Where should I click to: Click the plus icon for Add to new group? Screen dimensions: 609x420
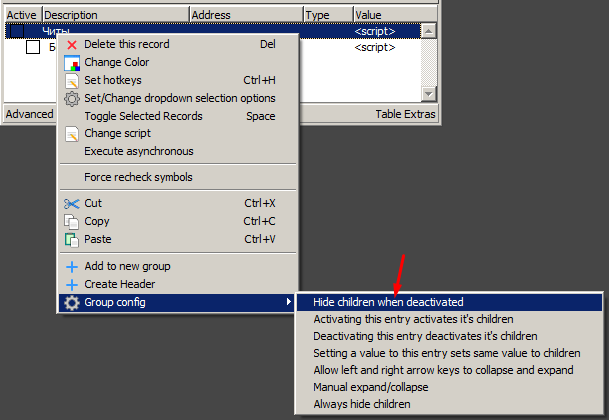pyautogui.click(x=71, y=267)
